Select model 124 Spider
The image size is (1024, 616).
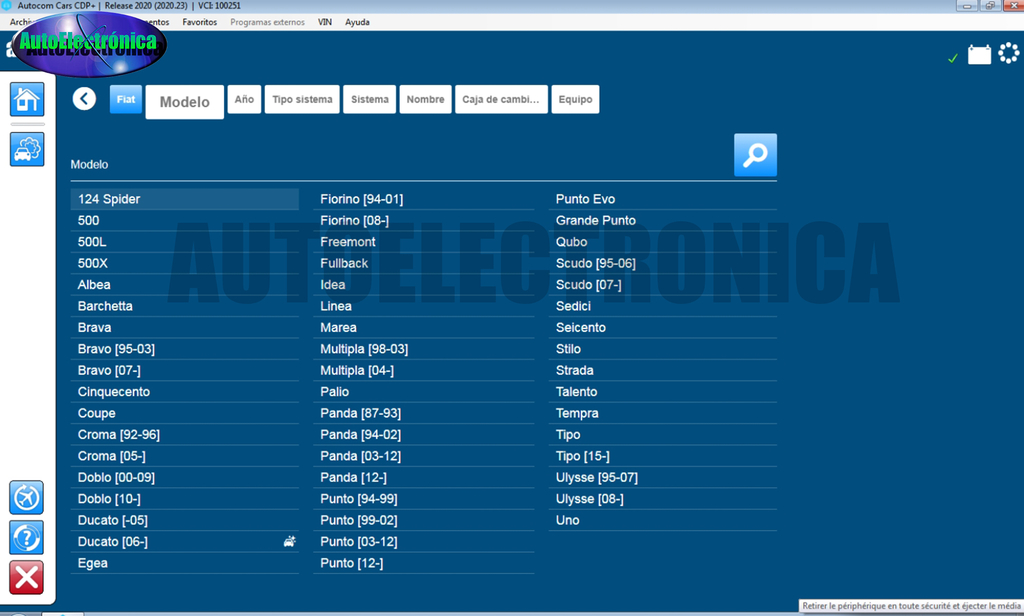tap(185, 199)
